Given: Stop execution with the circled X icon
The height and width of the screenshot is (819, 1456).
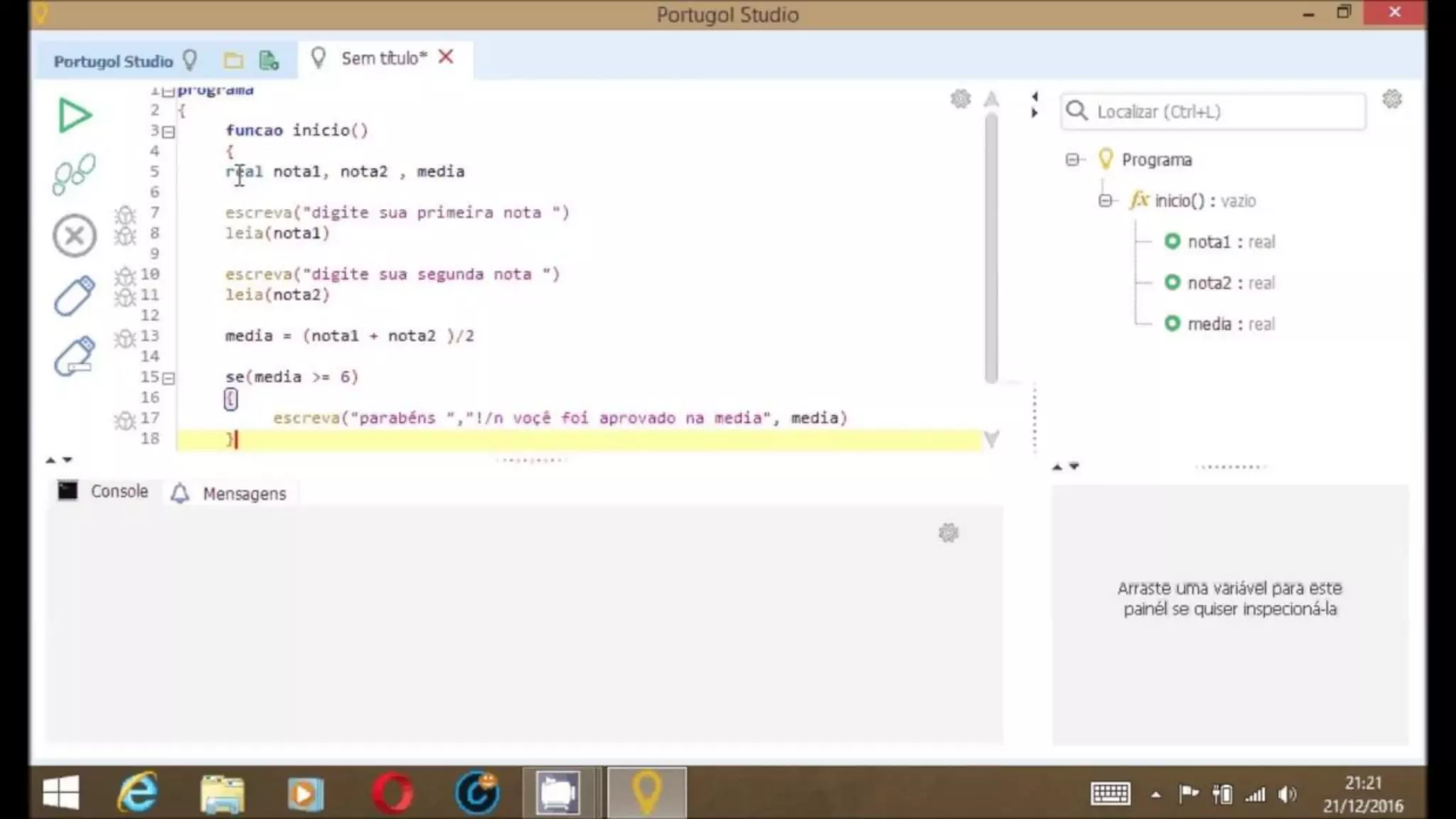Looking at the screenshot, I should (x=74, y=235).
